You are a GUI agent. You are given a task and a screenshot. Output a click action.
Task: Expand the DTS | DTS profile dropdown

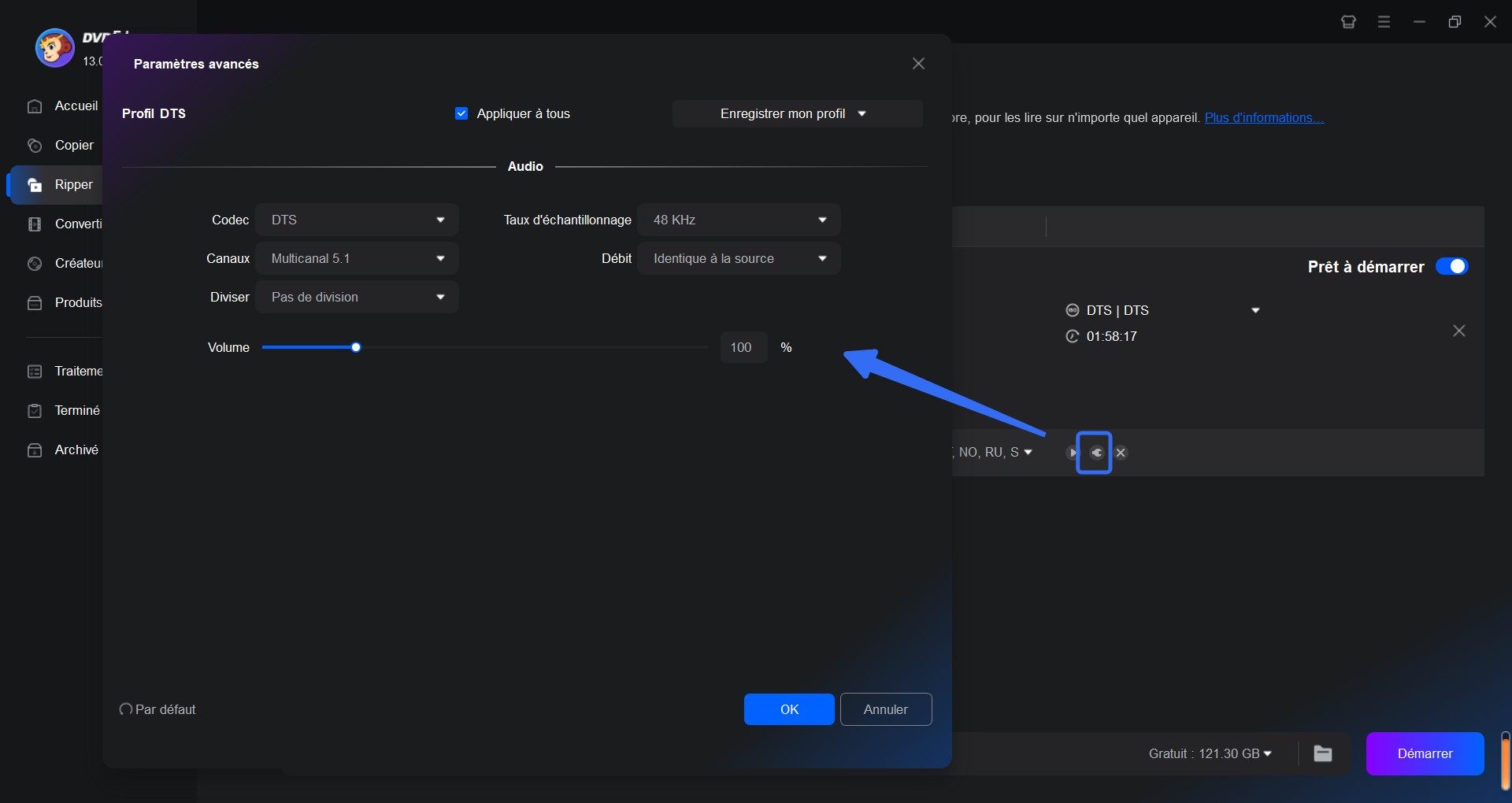(1255, 310)
